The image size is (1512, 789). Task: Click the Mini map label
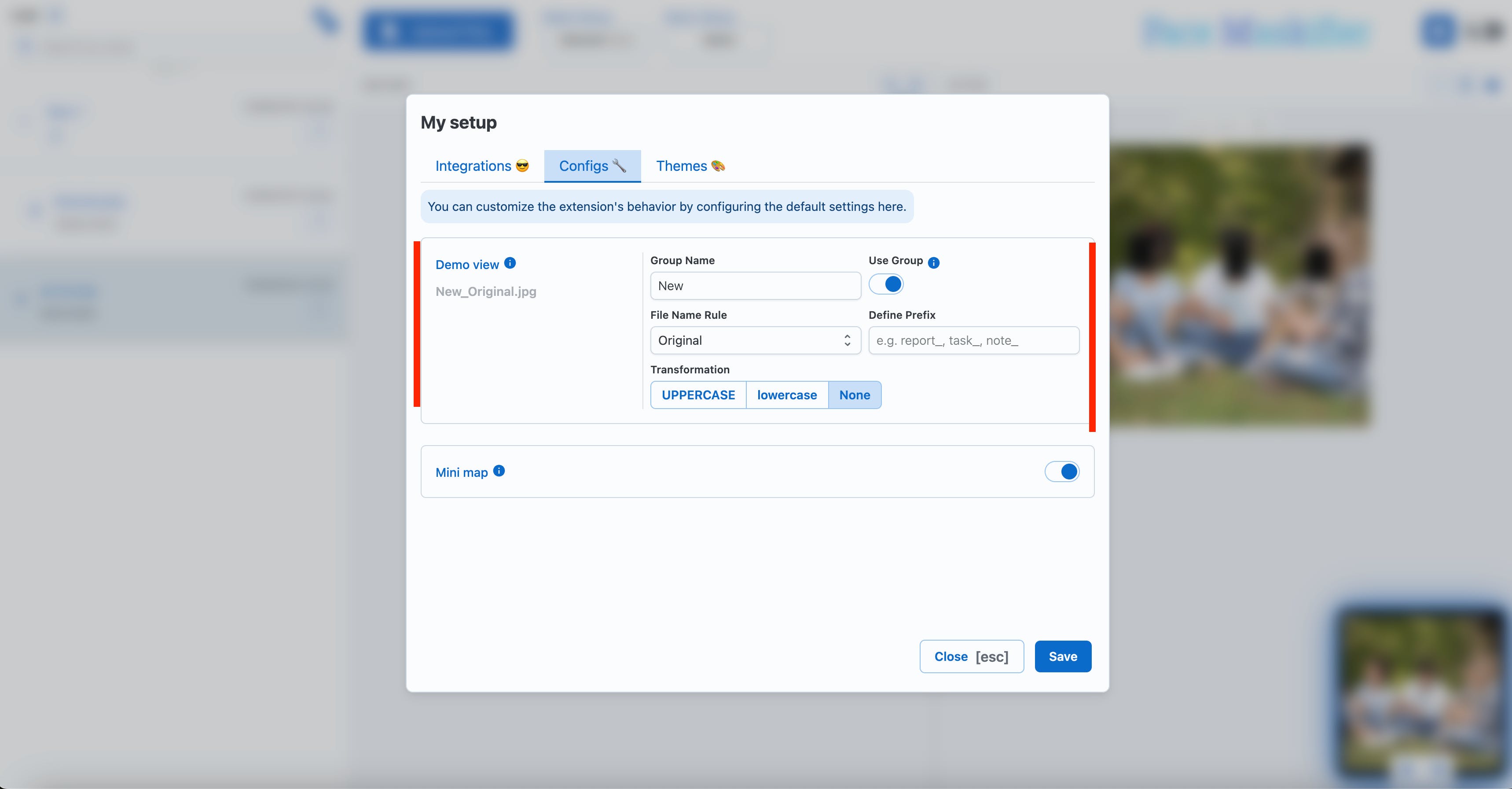coord(461,472)
